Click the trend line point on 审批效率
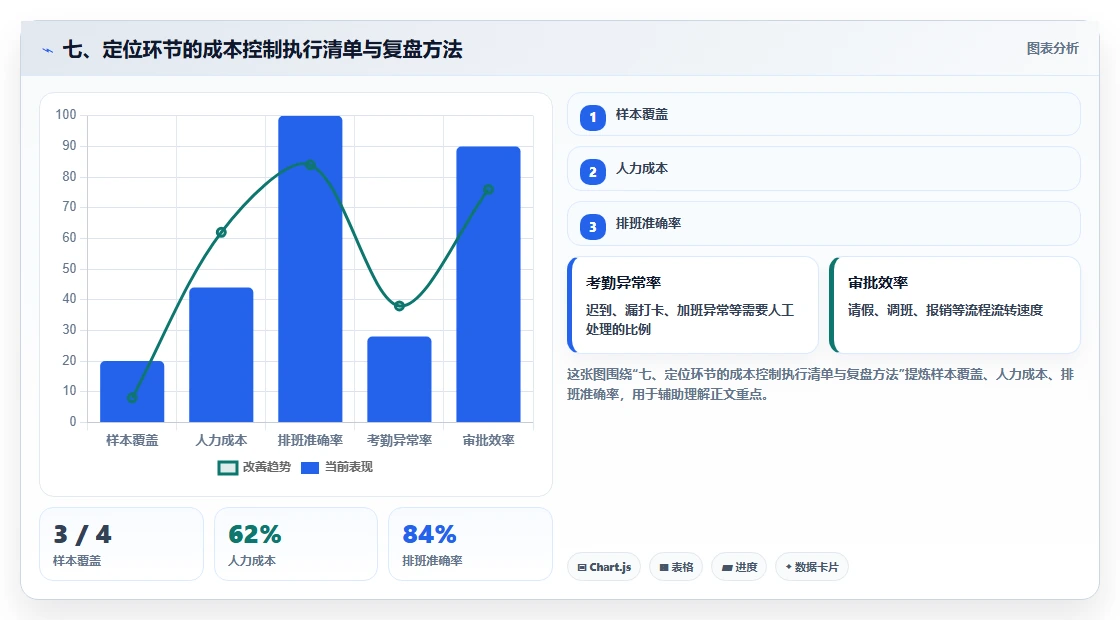The height and width of the screenshot is (620, 1120). click(489, 189)
